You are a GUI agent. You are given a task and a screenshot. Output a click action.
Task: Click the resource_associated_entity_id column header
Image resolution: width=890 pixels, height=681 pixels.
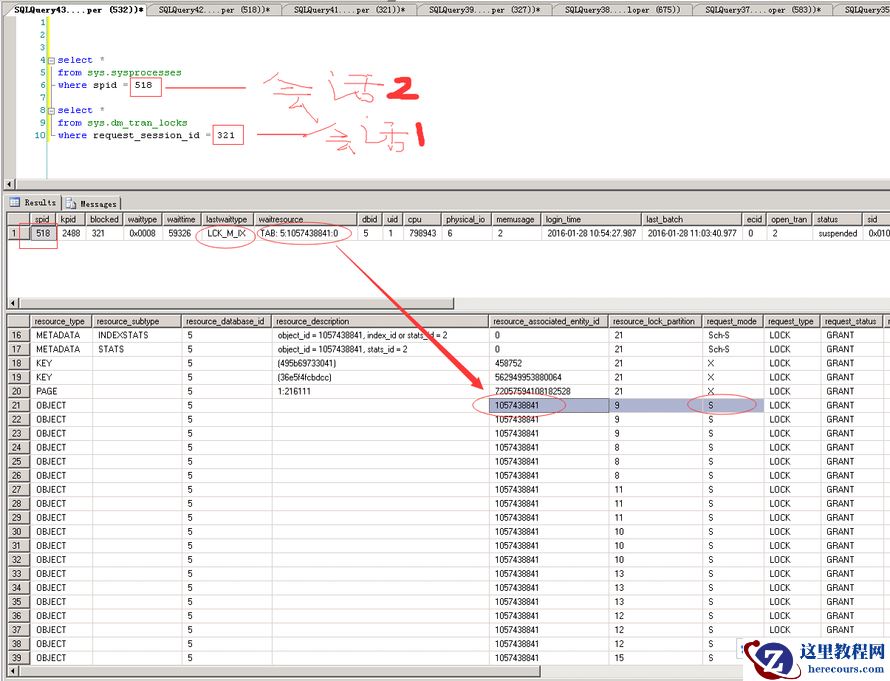coord(547,321)
